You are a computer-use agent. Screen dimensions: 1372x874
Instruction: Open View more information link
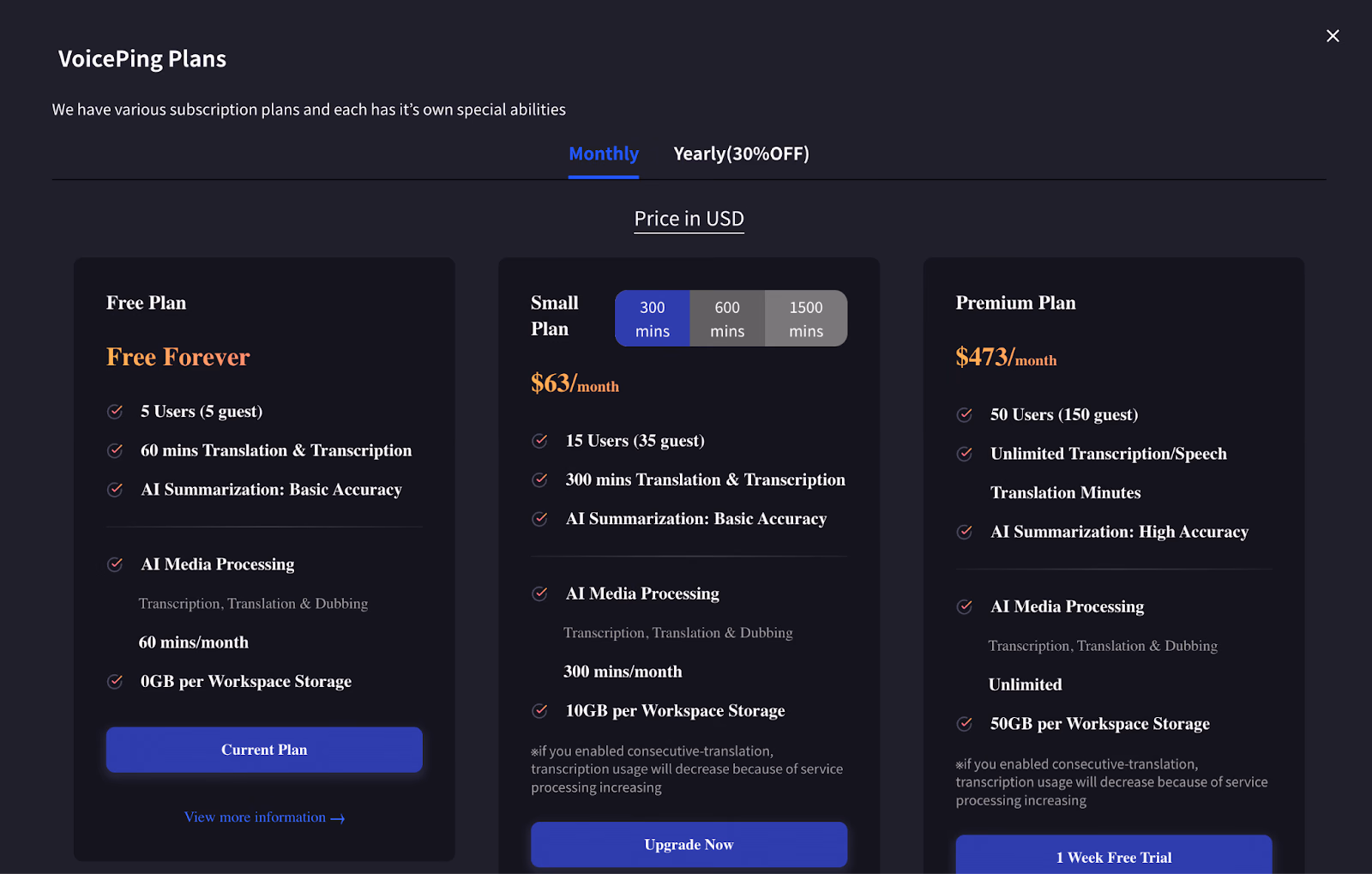pos(264,817)
